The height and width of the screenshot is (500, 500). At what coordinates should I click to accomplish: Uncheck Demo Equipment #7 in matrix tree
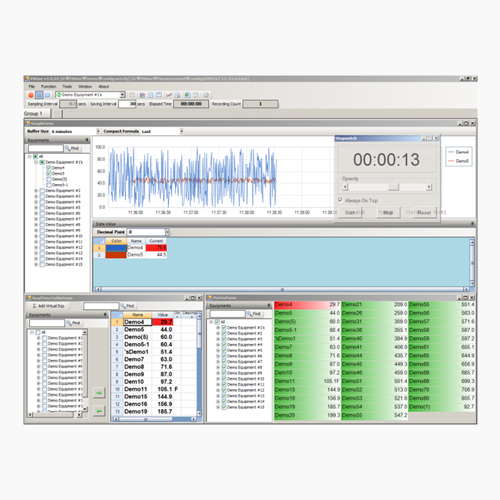coord(224,362)
